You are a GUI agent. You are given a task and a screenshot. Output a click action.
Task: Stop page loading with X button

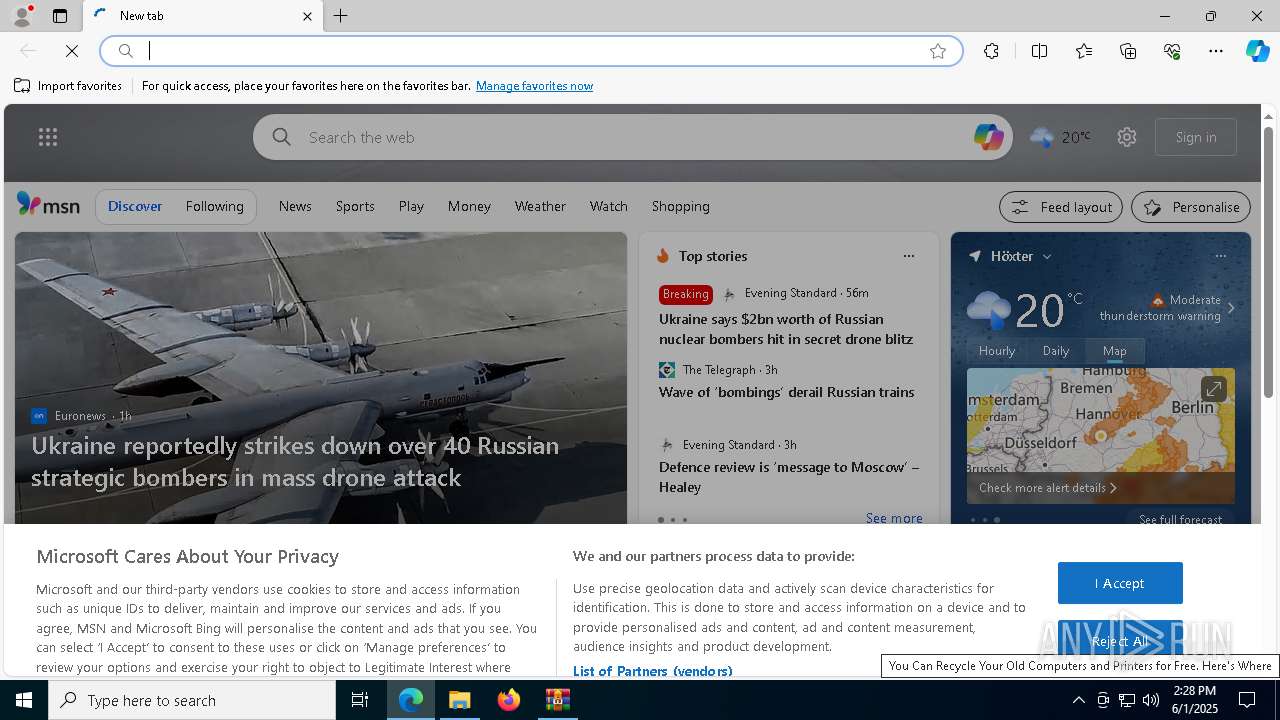72,51
